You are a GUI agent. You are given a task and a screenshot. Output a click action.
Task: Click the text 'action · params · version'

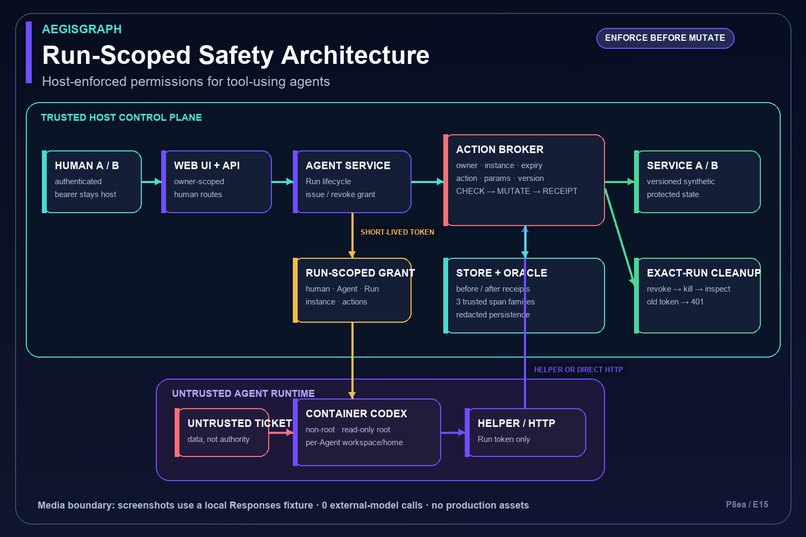500,178
